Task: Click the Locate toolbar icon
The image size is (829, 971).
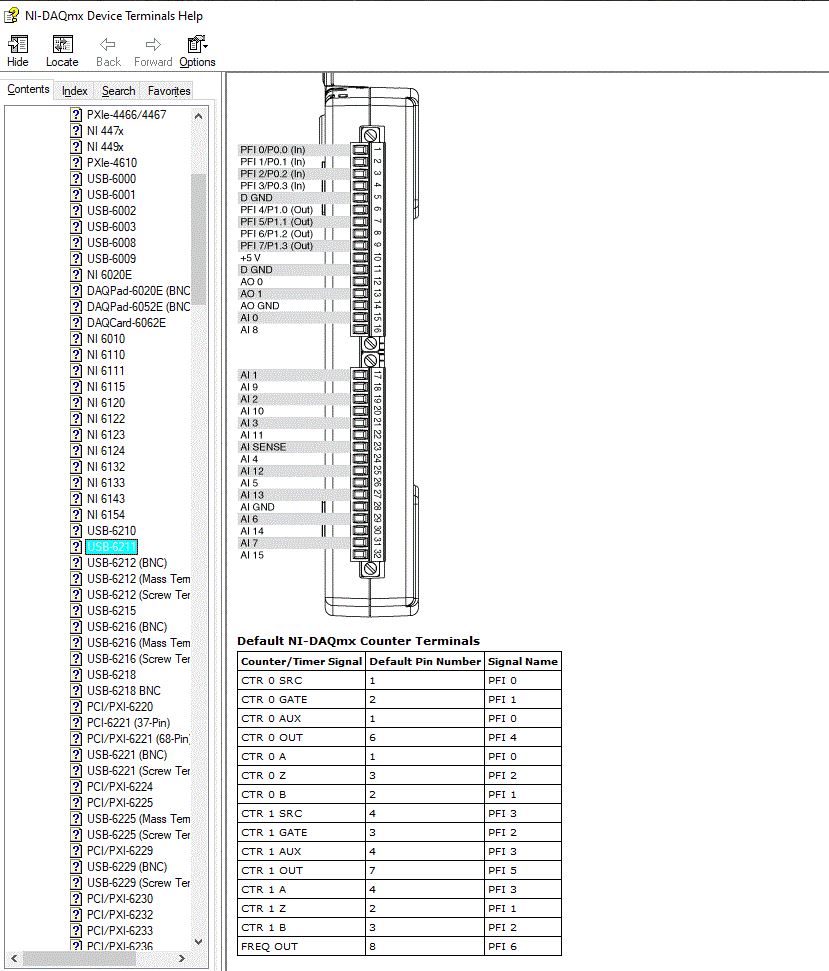Action: pos(62,45)
